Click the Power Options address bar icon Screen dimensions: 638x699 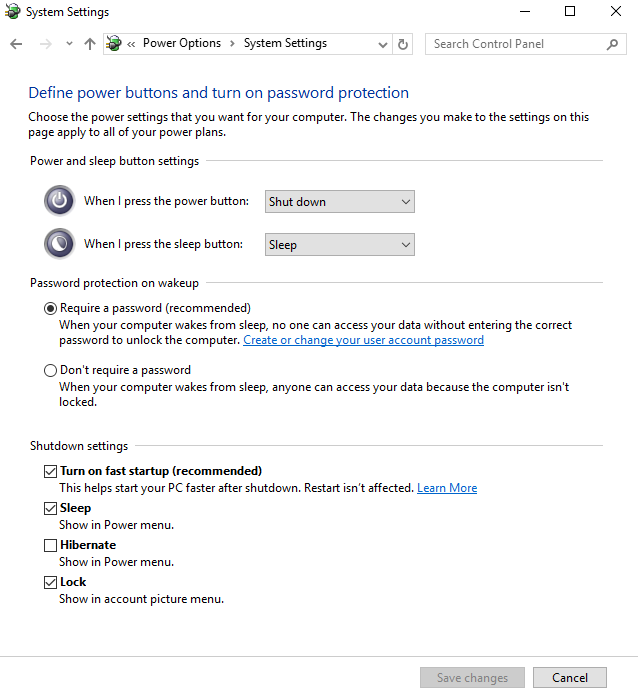114,43
